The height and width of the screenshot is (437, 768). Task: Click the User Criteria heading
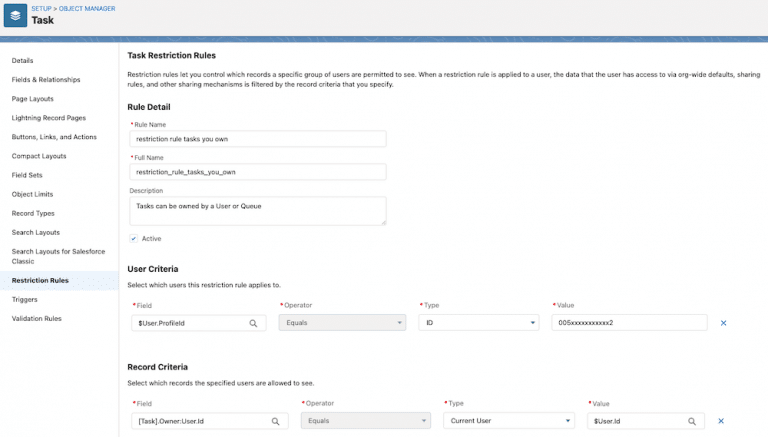click(x=153, y=269)
